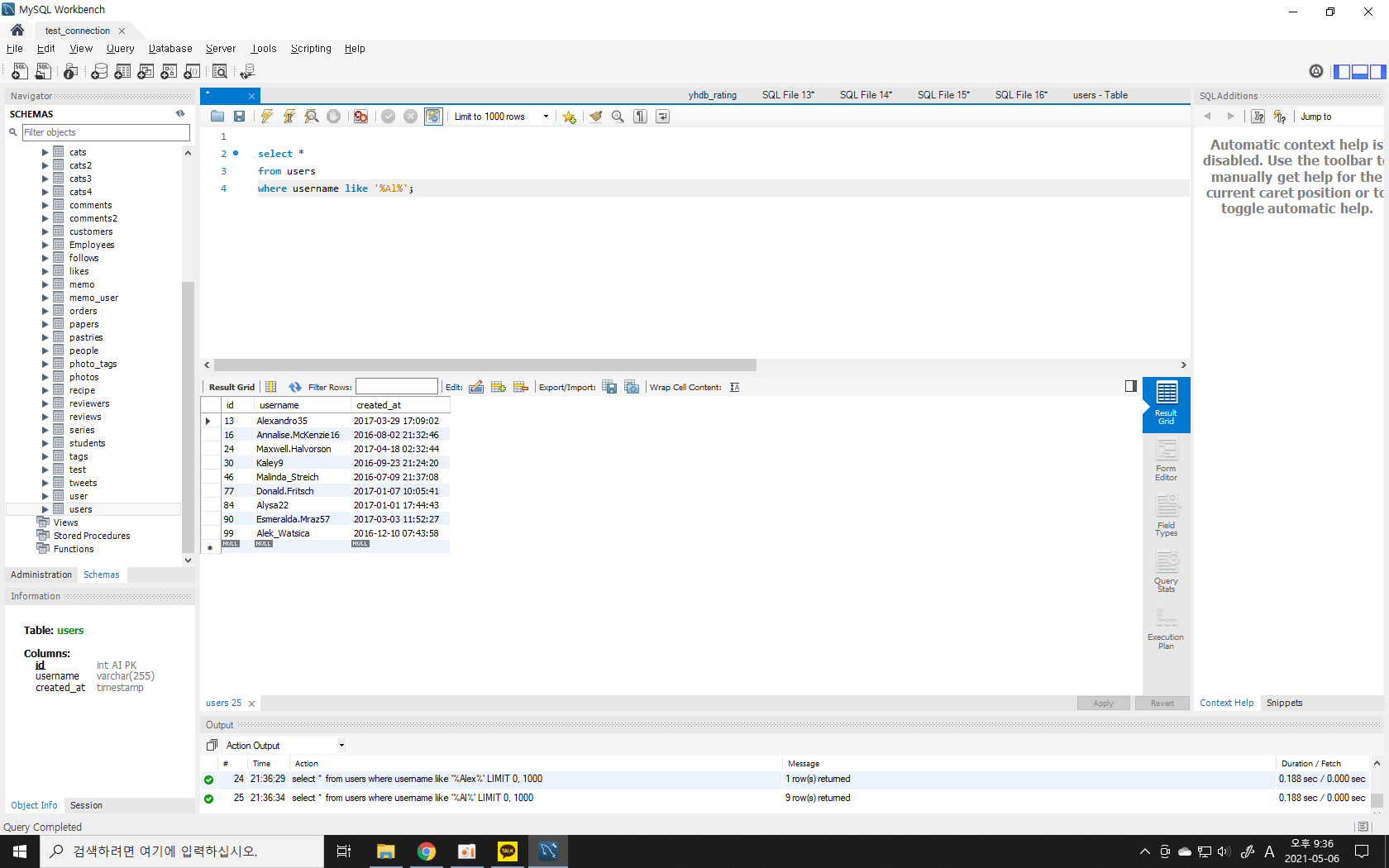The height and width of the screenshot is (868, 1389).
Task: Open a SQL script file in a new tab
Action: click(x=43, y=71)
